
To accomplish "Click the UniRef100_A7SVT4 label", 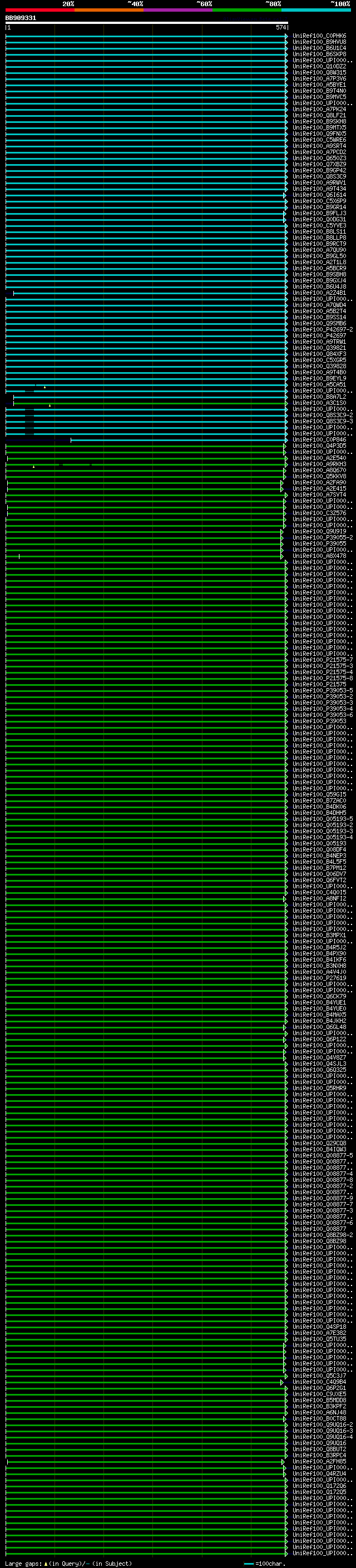I will click(x=319, y=495).
